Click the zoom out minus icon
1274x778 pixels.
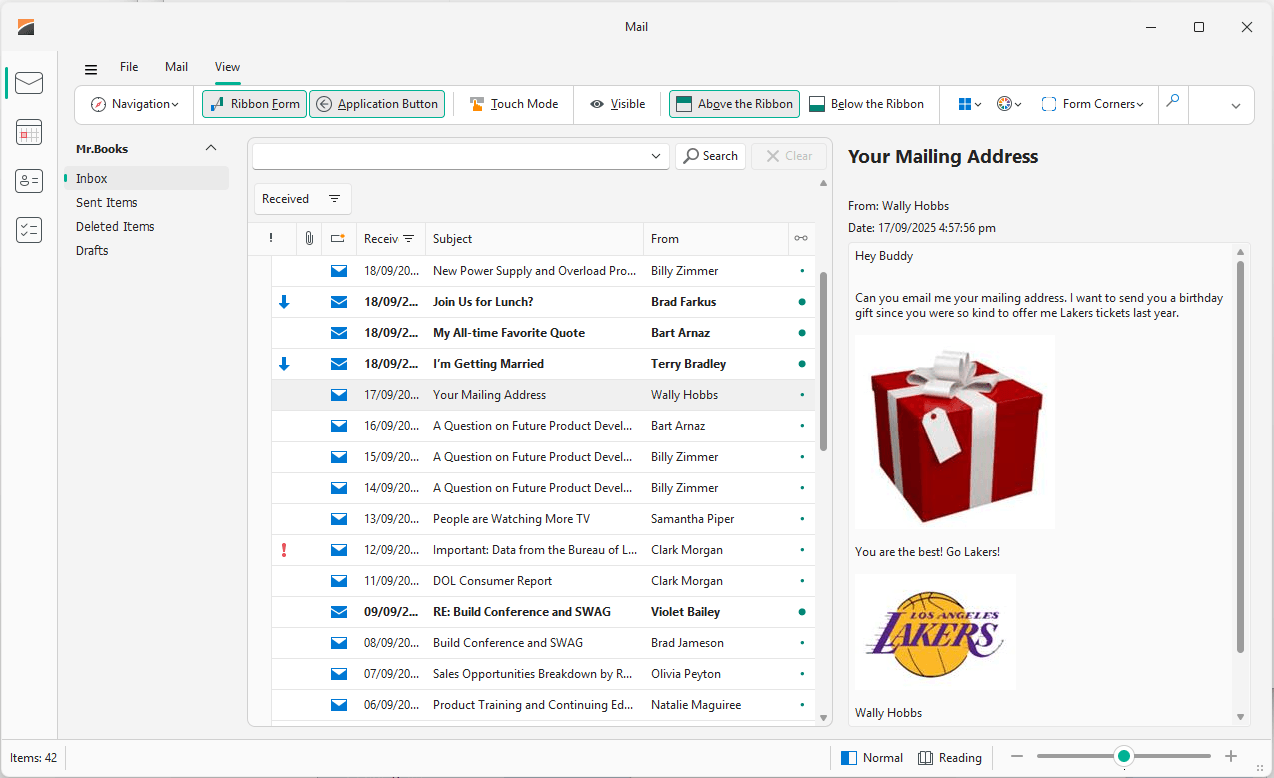point(1017,757)
